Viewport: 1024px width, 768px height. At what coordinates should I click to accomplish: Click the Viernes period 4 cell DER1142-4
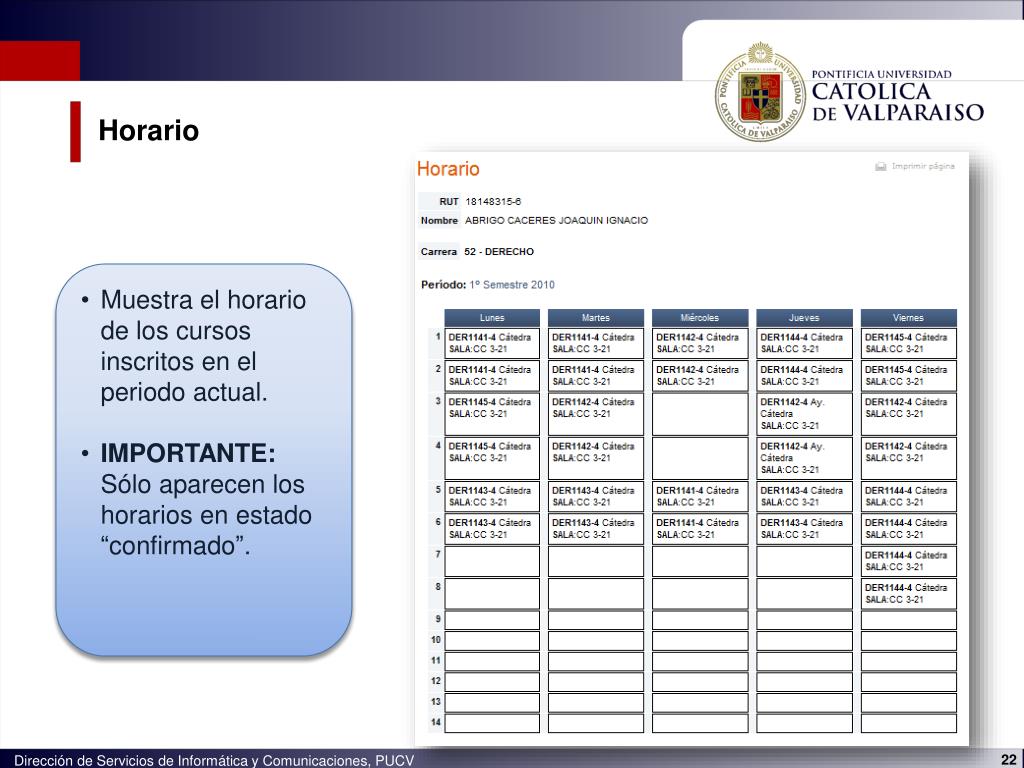908,458
